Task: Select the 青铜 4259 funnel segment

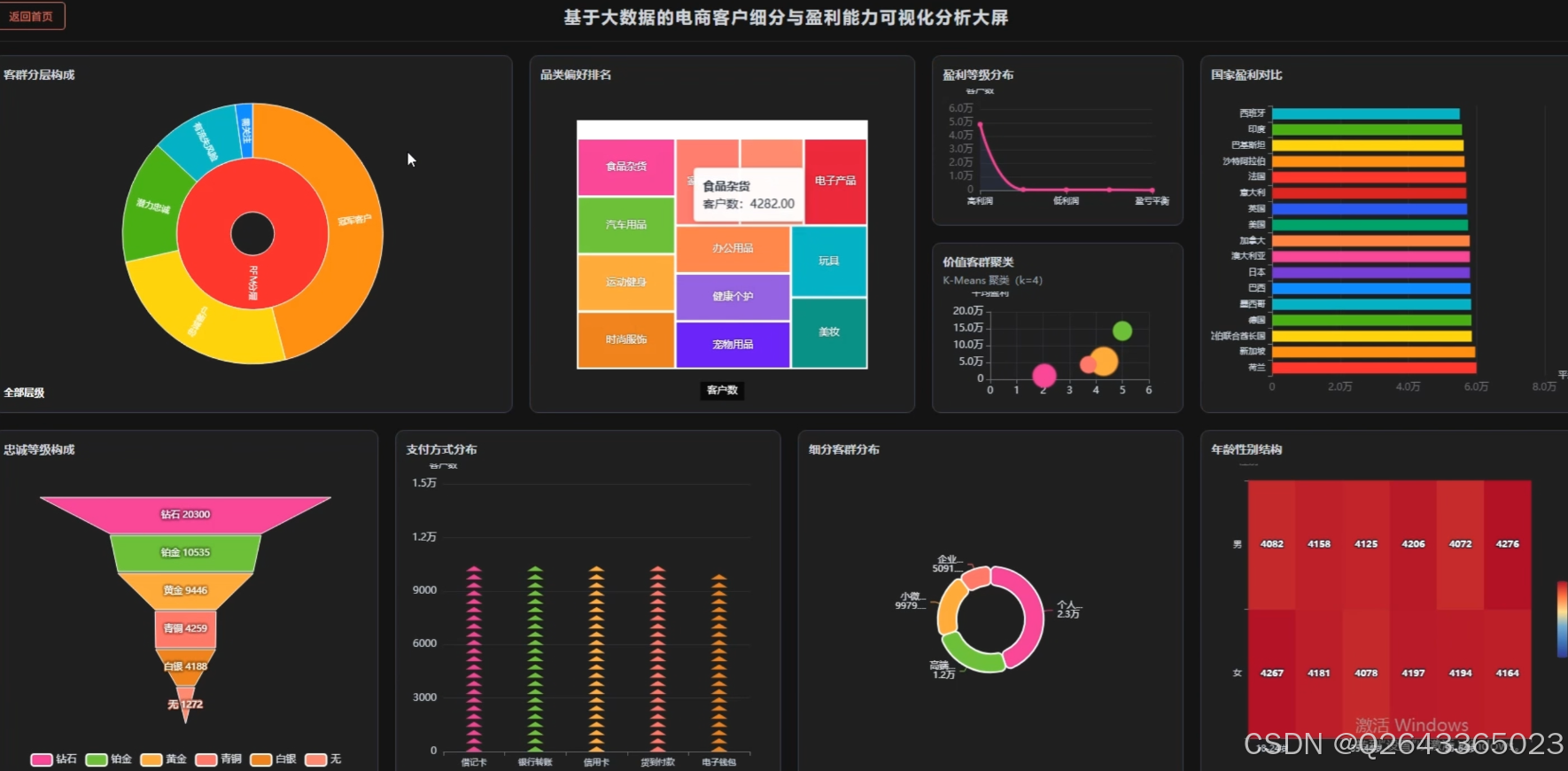Action: [185, 629]
